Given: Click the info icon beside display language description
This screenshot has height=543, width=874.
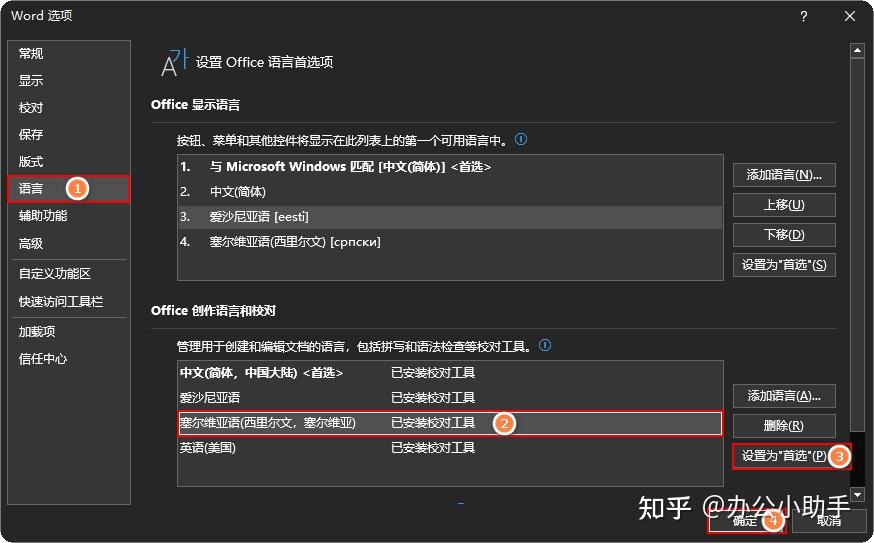Looking at the screenshot, I should [x=521, y=139].
